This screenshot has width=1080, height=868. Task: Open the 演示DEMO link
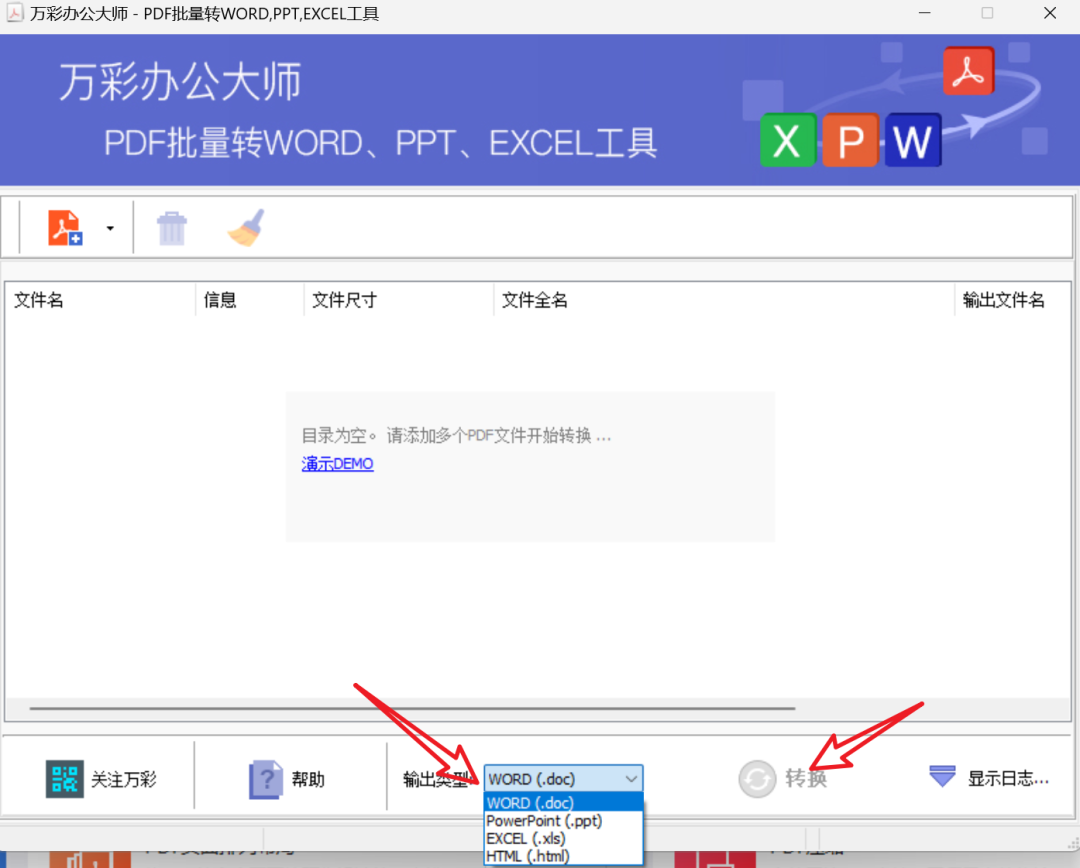click(x=337, y=463)
